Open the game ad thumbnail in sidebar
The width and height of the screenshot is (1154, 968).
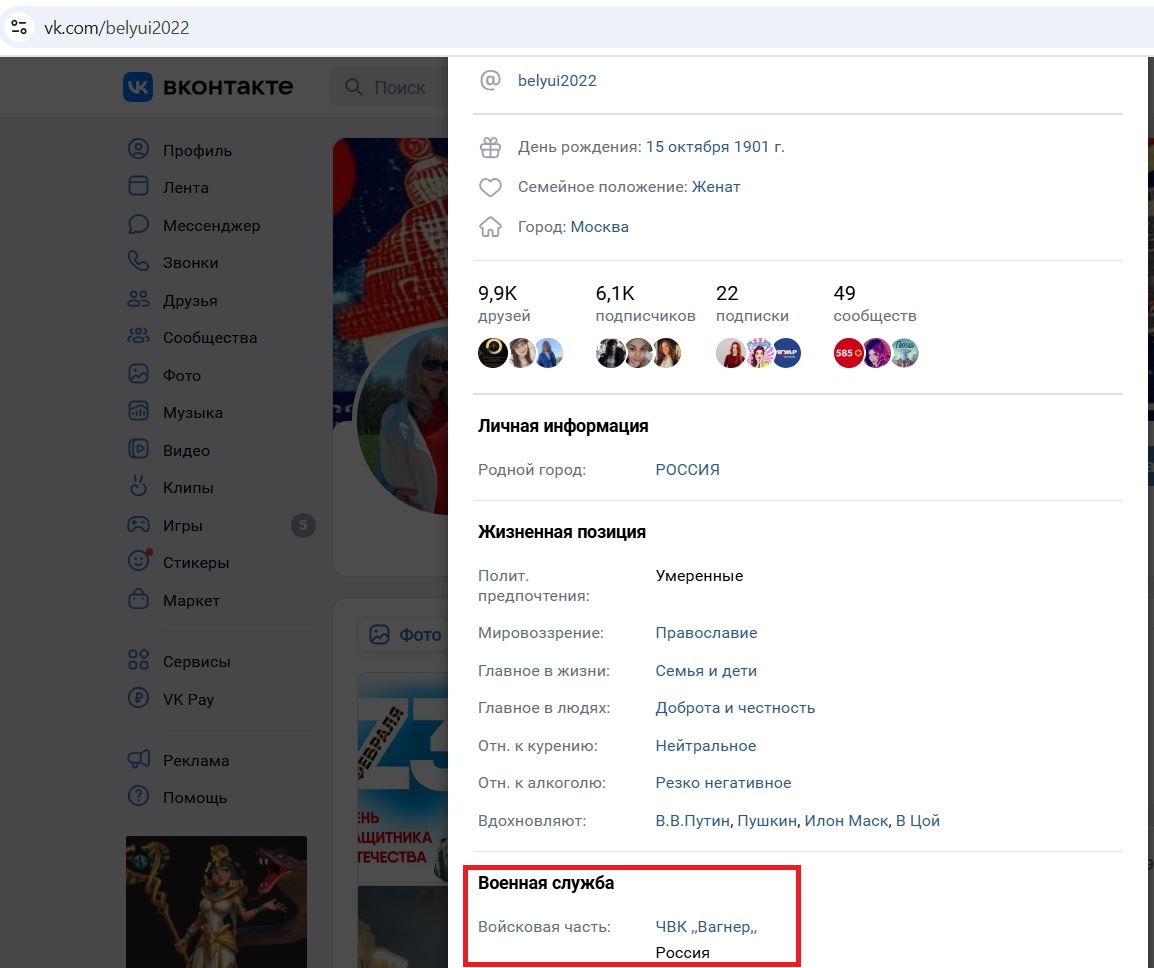tap(216, 902)
